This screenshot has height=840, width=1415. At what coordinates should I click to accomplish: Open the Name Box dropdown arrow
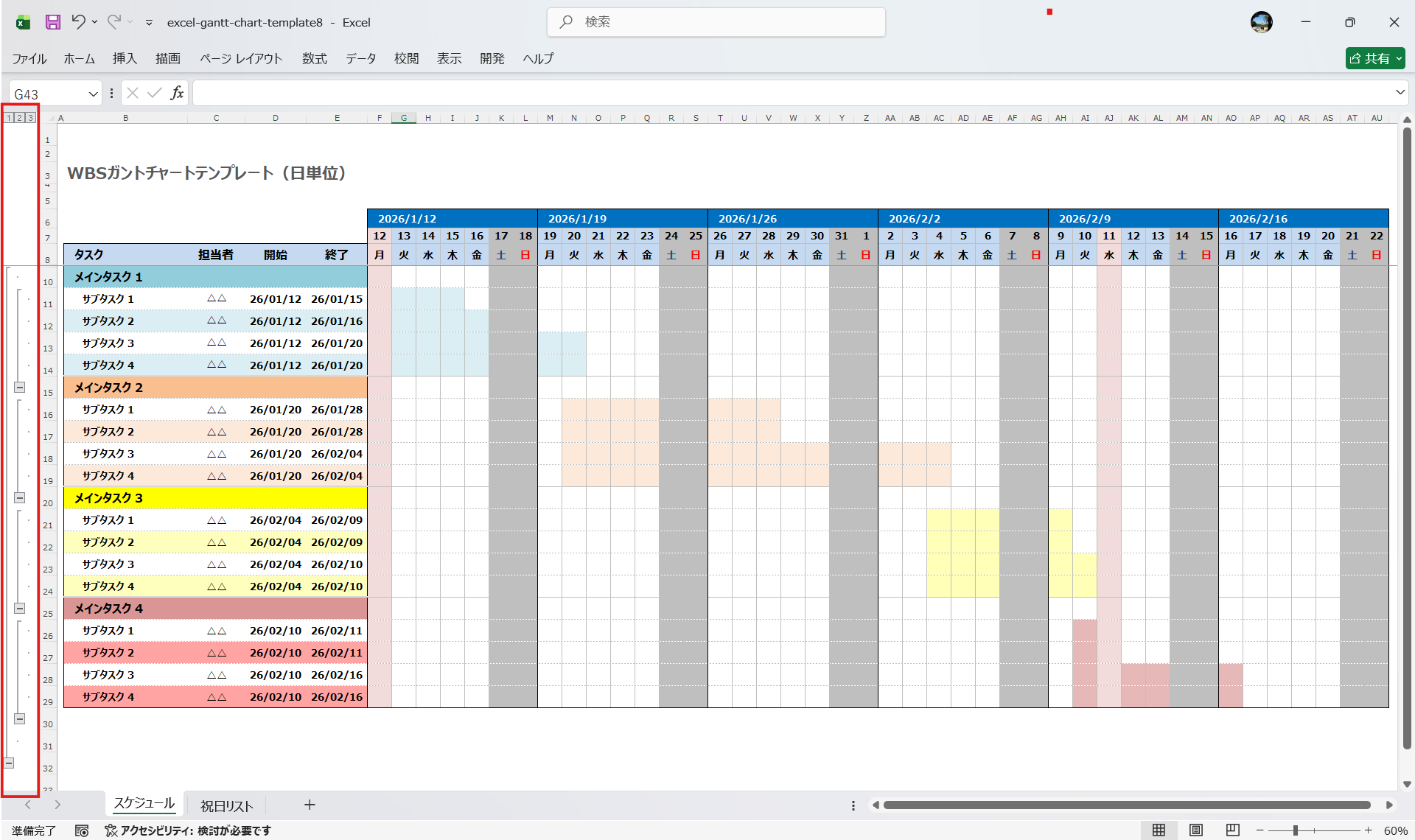[93, 94]
